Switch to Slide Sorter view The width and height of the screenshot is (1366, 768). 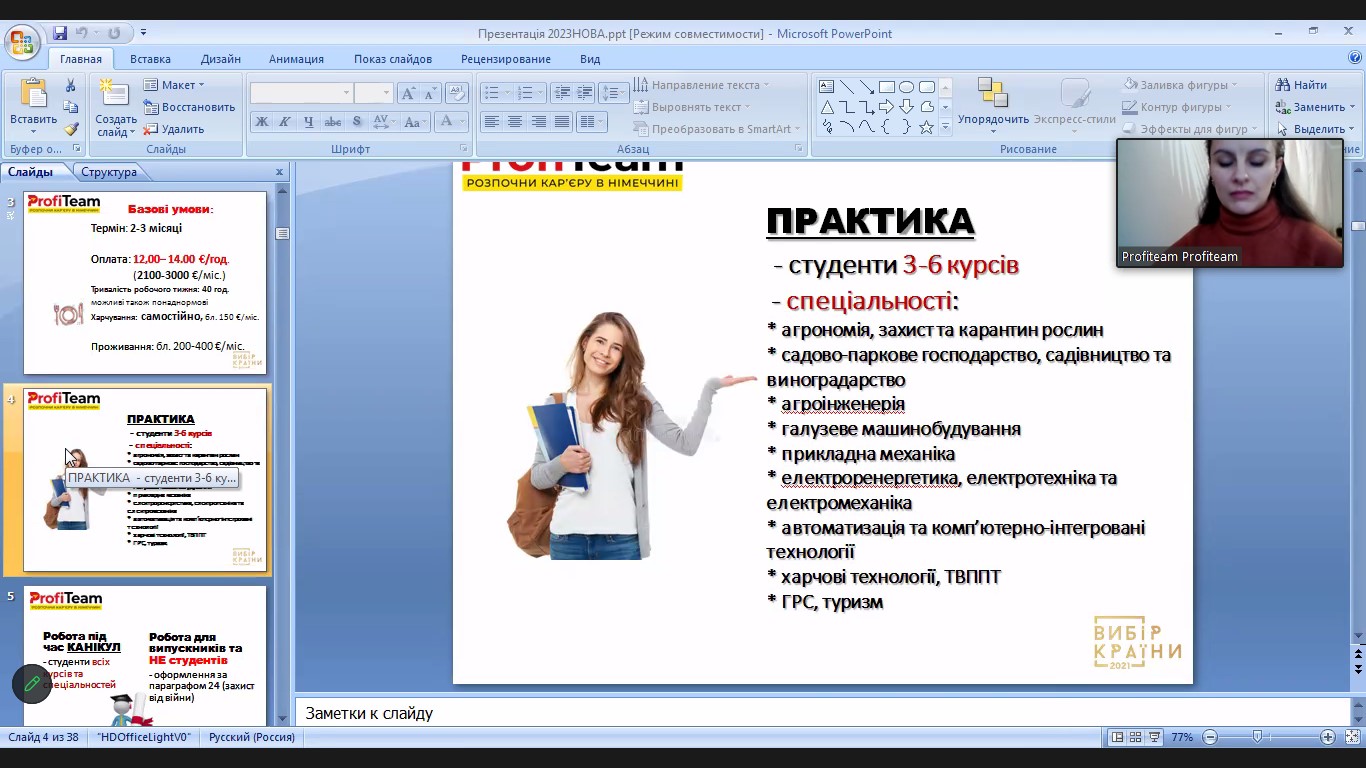[x=1135, y=737]
